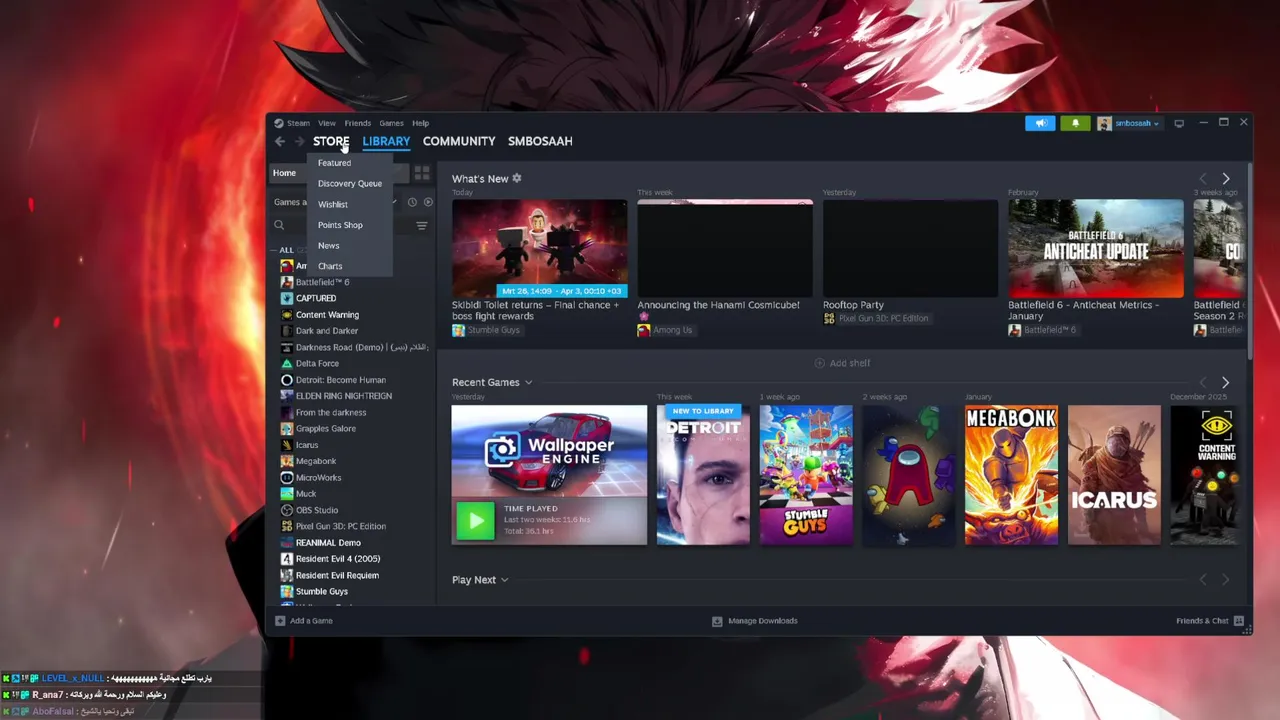Click the Manage Downloads icon
Screen dimensions: 1280x720
[717, 621]
